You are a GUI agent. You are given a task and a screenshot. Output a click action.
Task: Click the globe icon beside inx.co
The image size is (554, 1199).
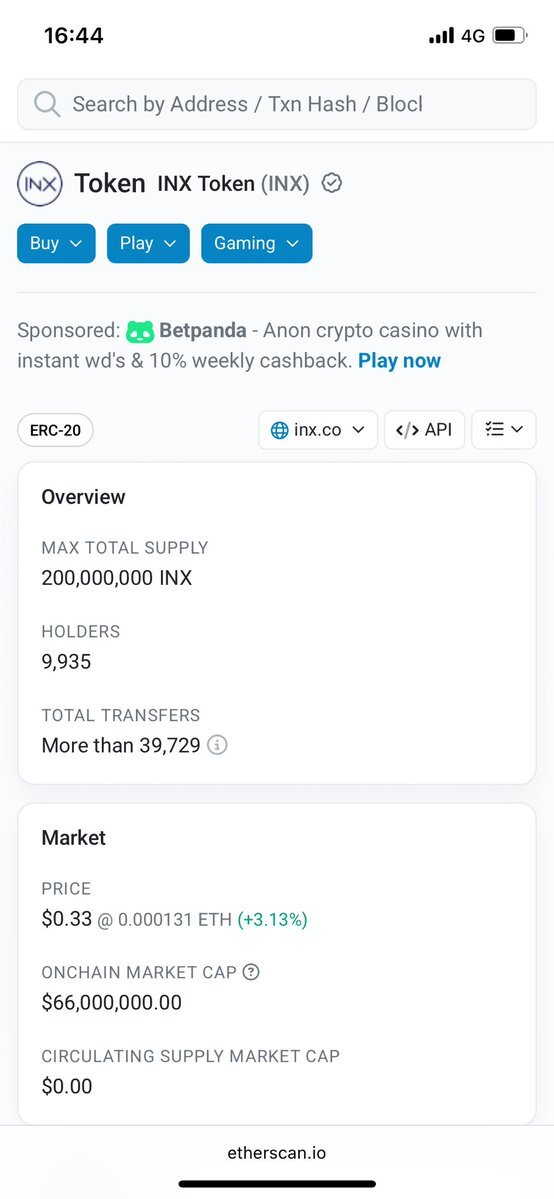point(280,430)
